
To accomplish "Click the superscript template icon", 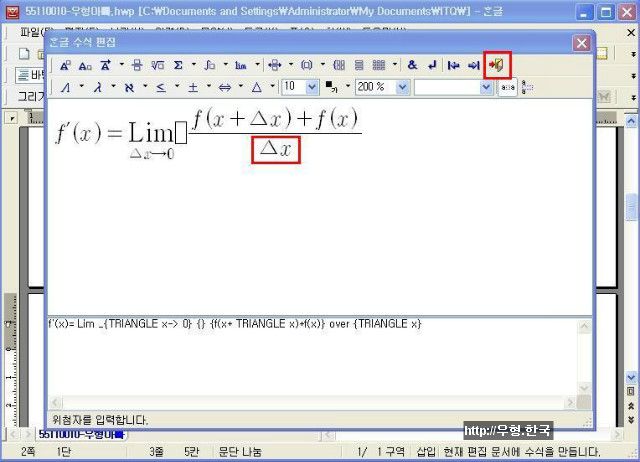I will pyautogui.click(x=65, y=65).
